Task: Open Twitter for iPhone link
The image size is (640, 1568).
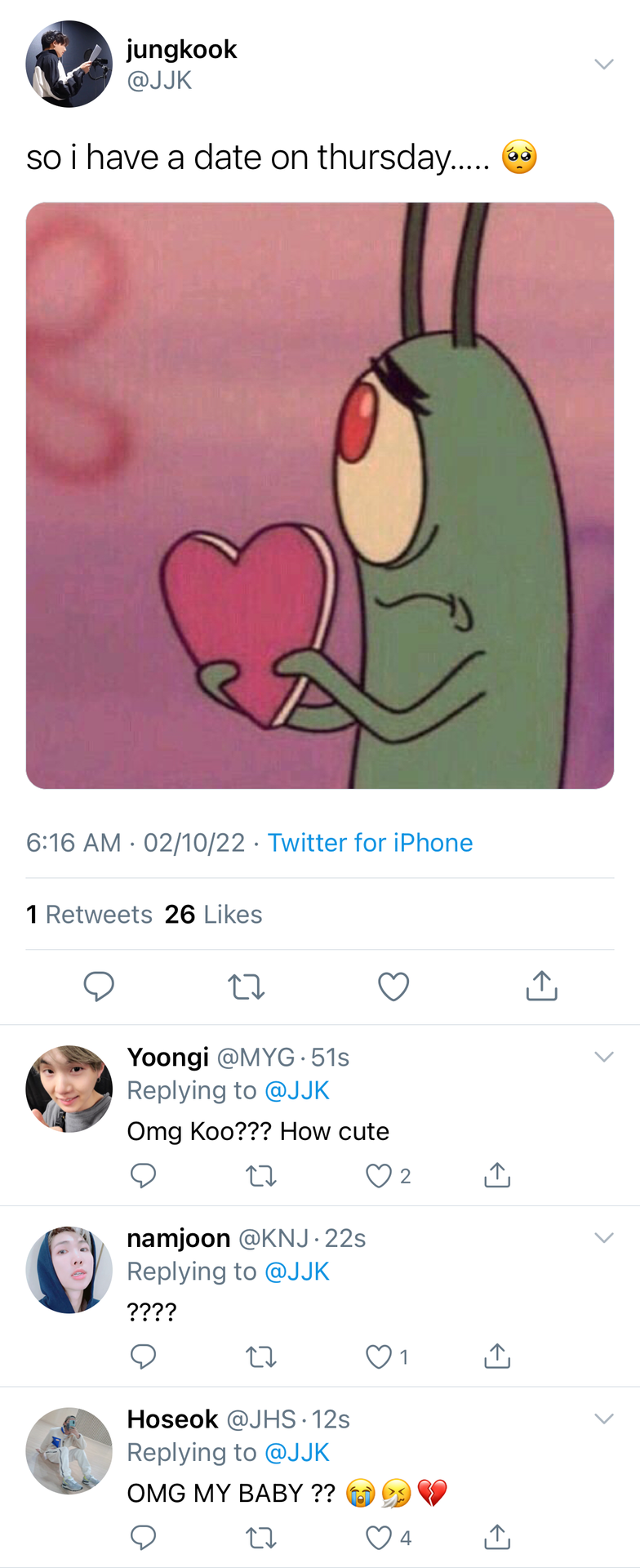Action: point(371,843)
